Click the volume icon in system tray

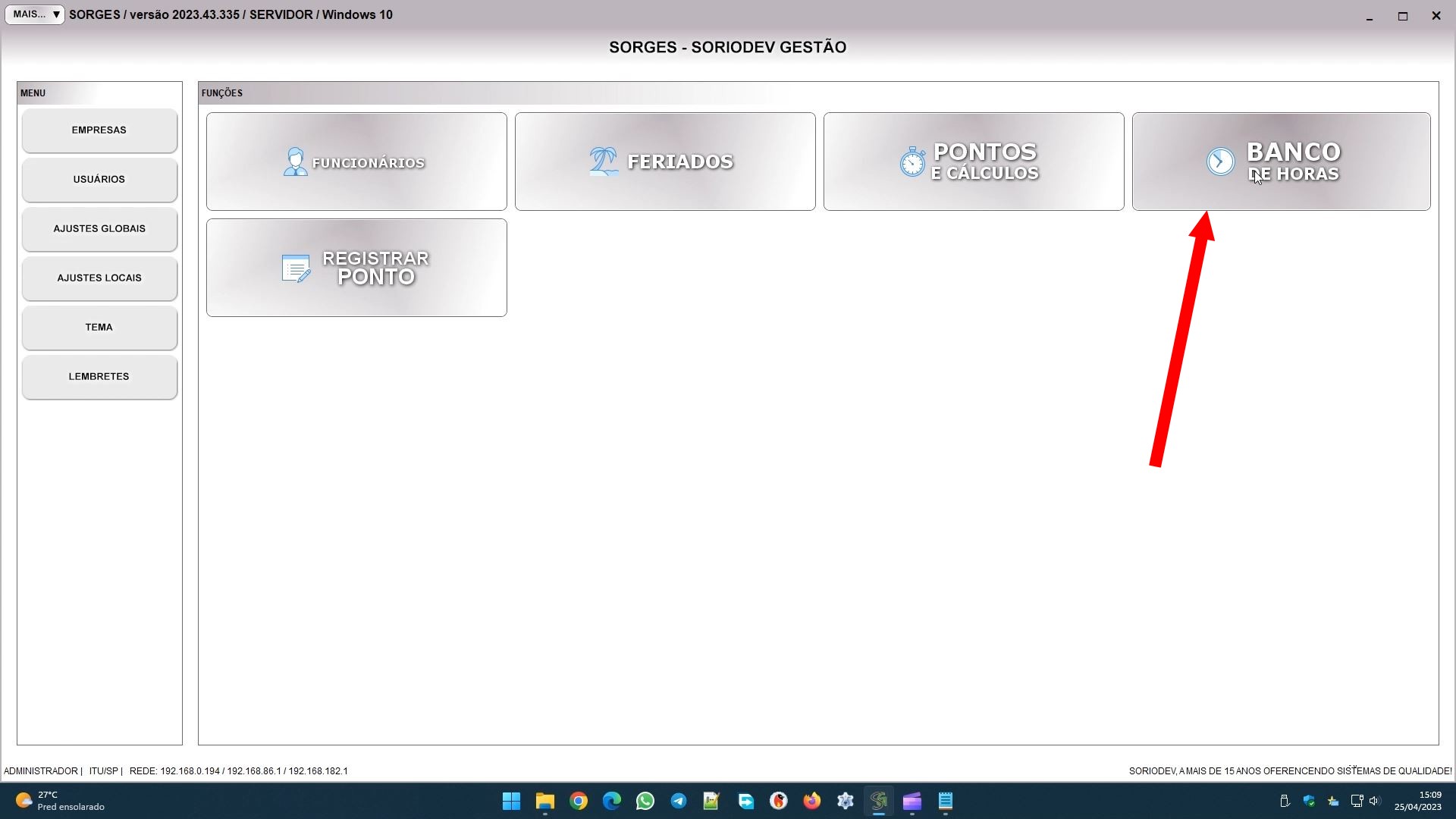(1375, 801)
